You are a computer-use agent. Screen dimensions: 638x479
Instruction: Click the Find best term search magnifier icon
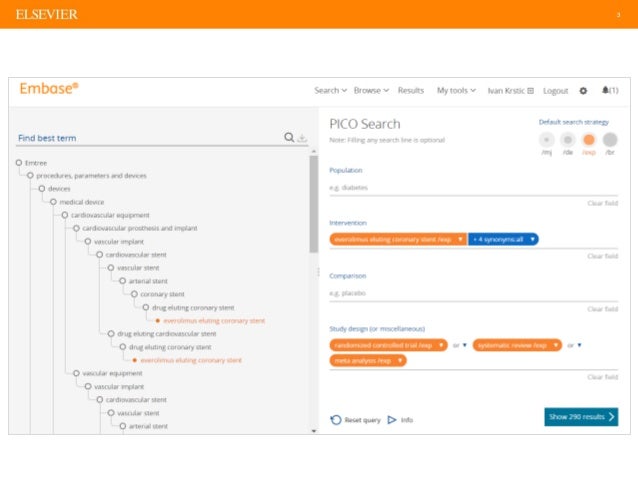click(289, 138)
